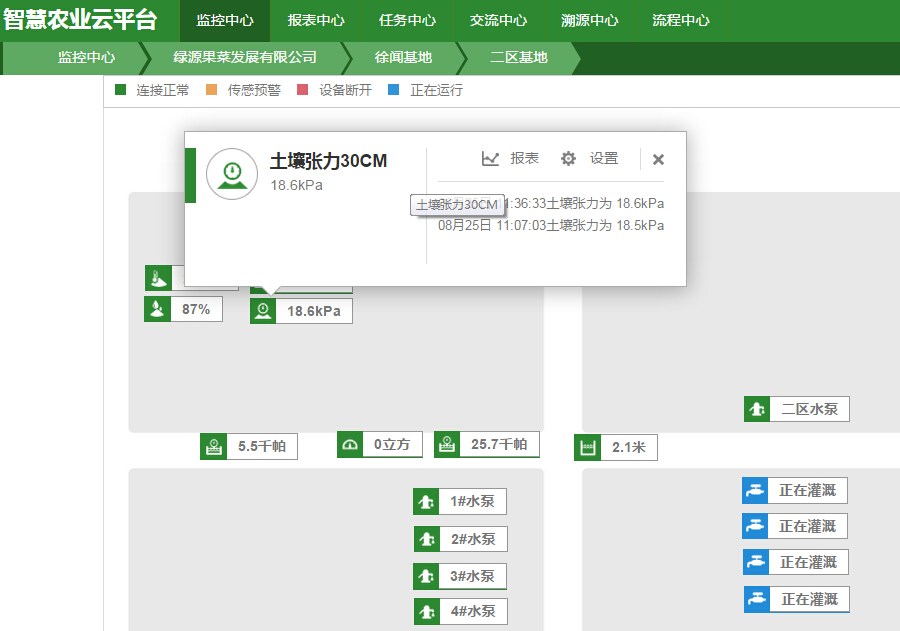
Task: Click the 5.5千帕 pressure sensor icon
Action: [x=213, y=447]
